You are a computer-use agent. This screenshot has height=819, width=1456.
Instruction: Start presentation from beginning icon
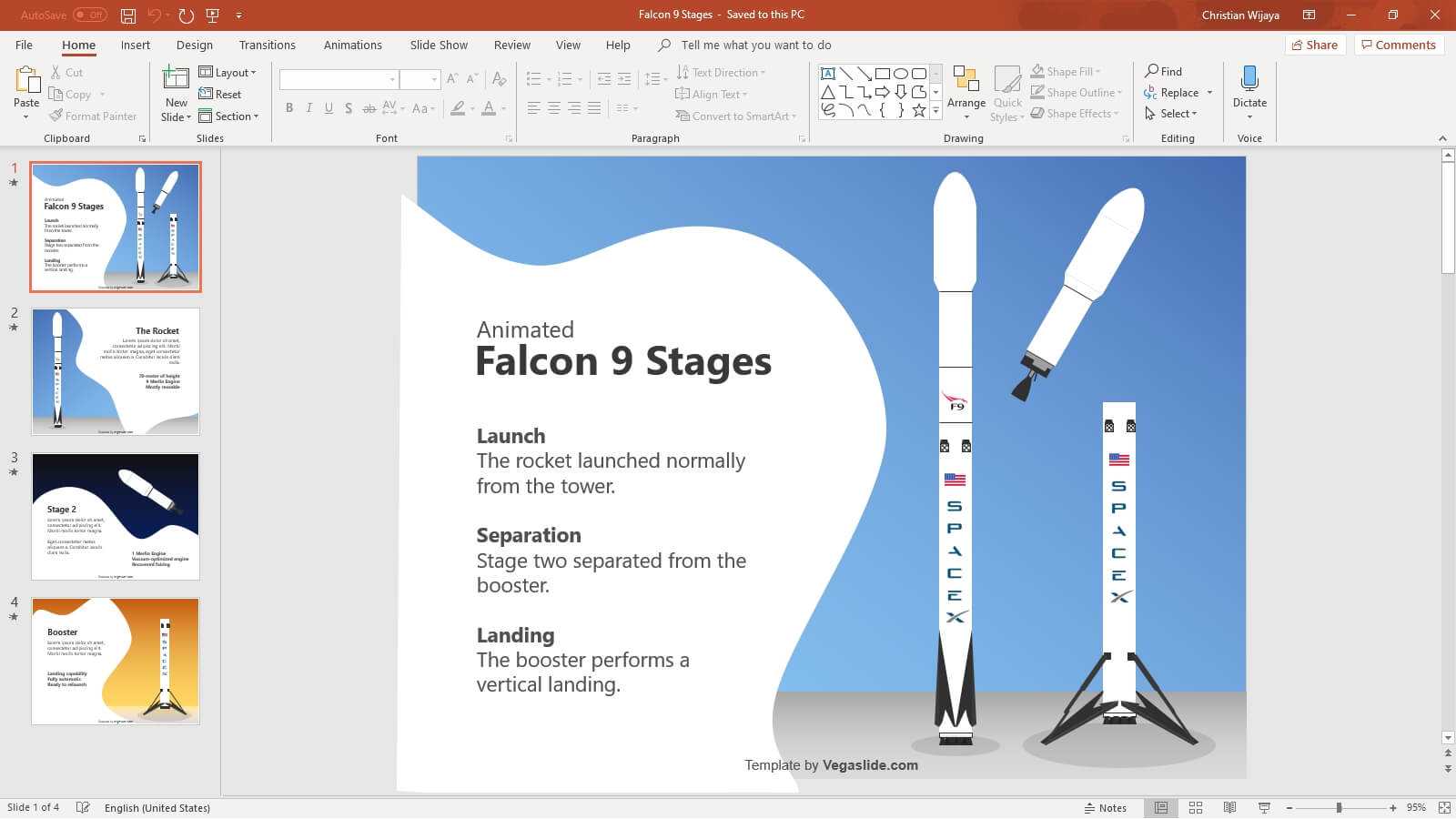[213, 15]
